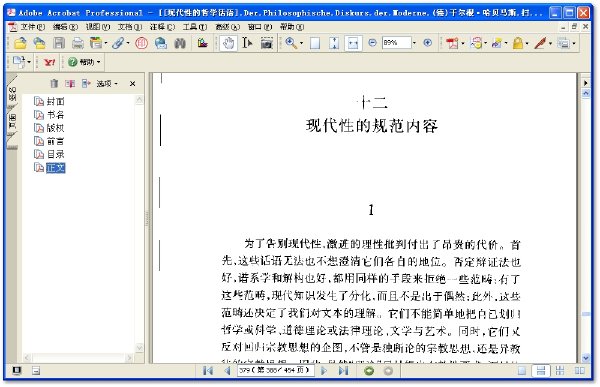The width and height of the screenshot is (600, 387).
Task: Click the red circular stamp icon
Action: [141, 43]
